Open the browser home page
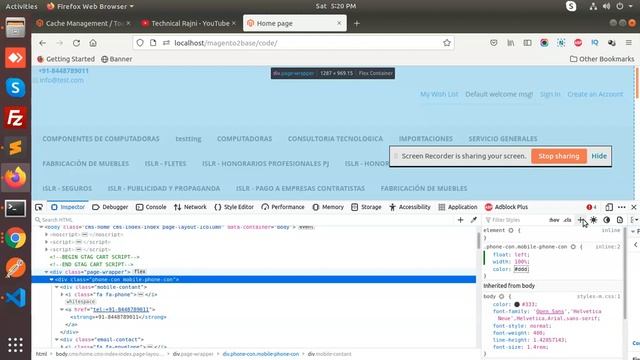This screenshot has width=640, height=360. pos(93,43)
